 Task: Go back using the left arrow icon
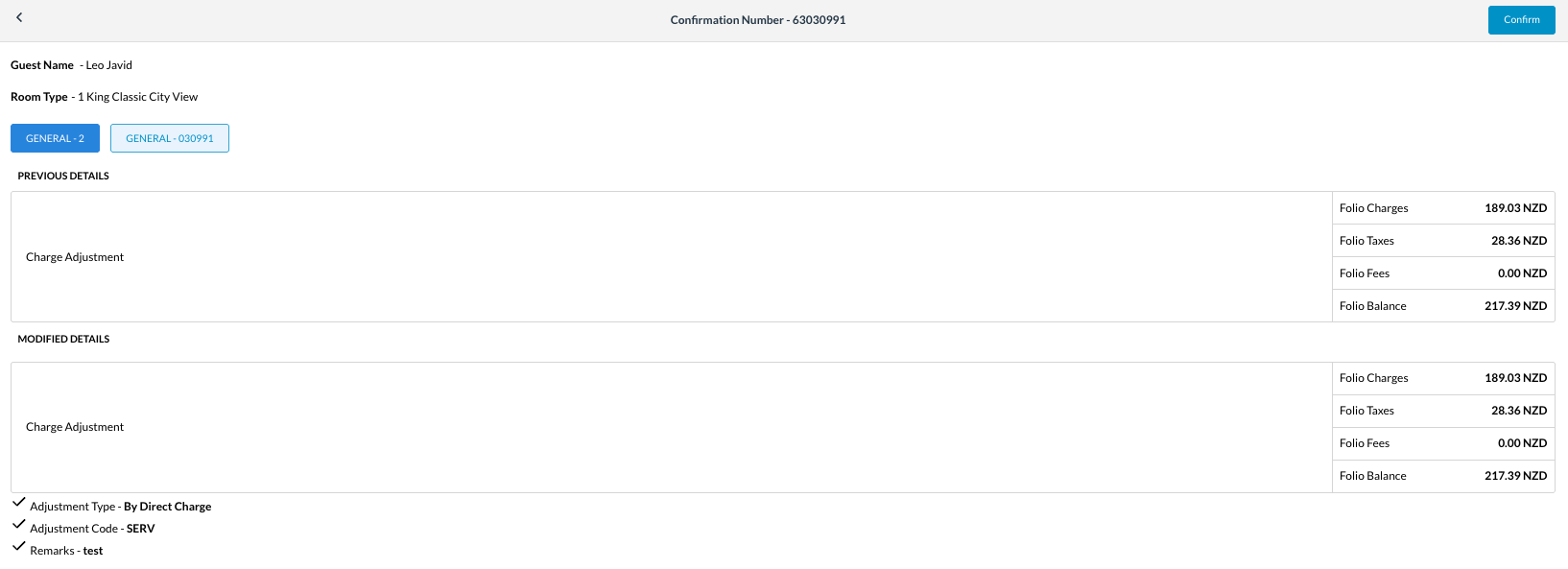coord(19,17)
